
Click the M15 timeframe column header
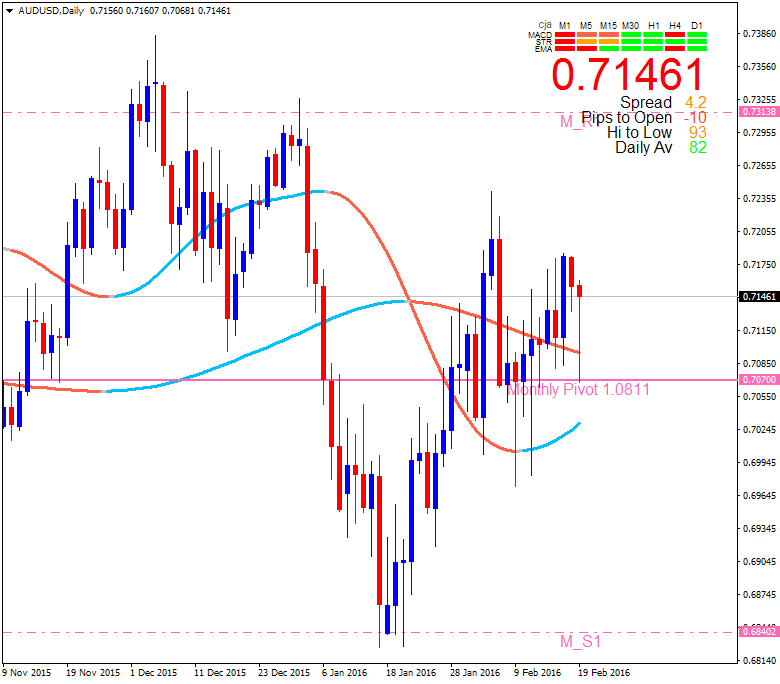coord(608,25)
